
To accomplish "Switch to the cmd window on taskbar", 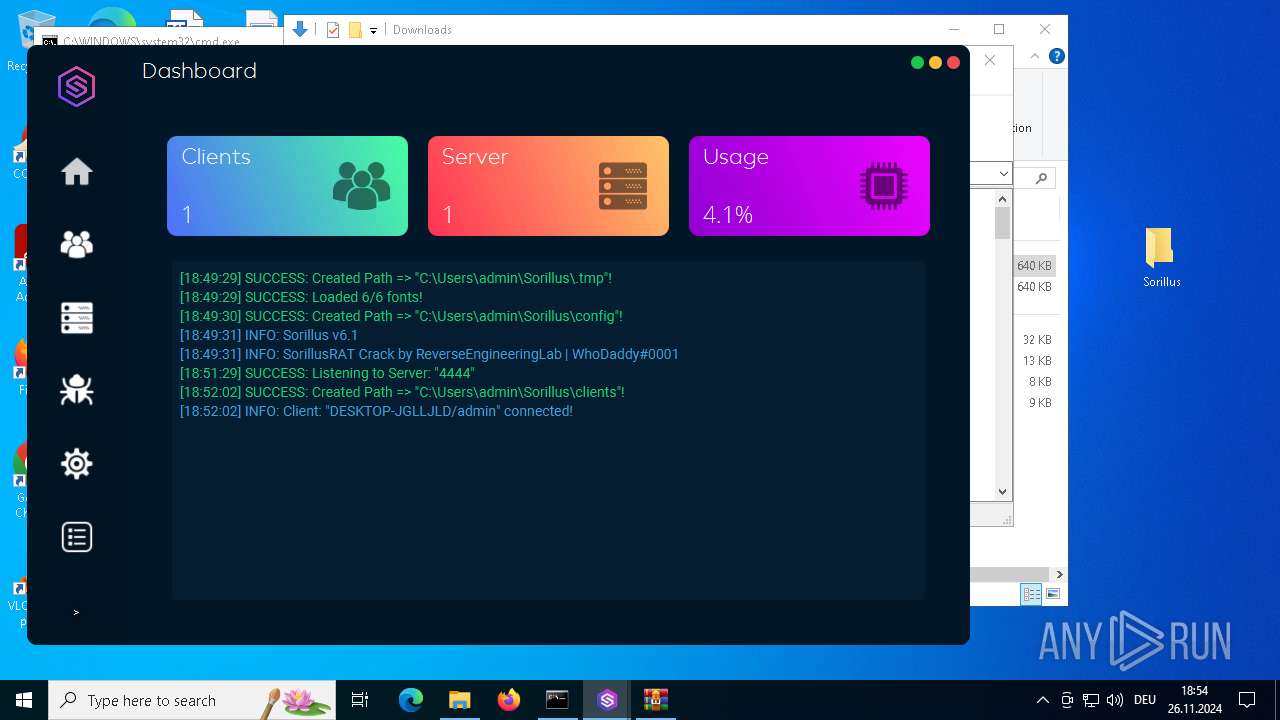I will [557, 700].
